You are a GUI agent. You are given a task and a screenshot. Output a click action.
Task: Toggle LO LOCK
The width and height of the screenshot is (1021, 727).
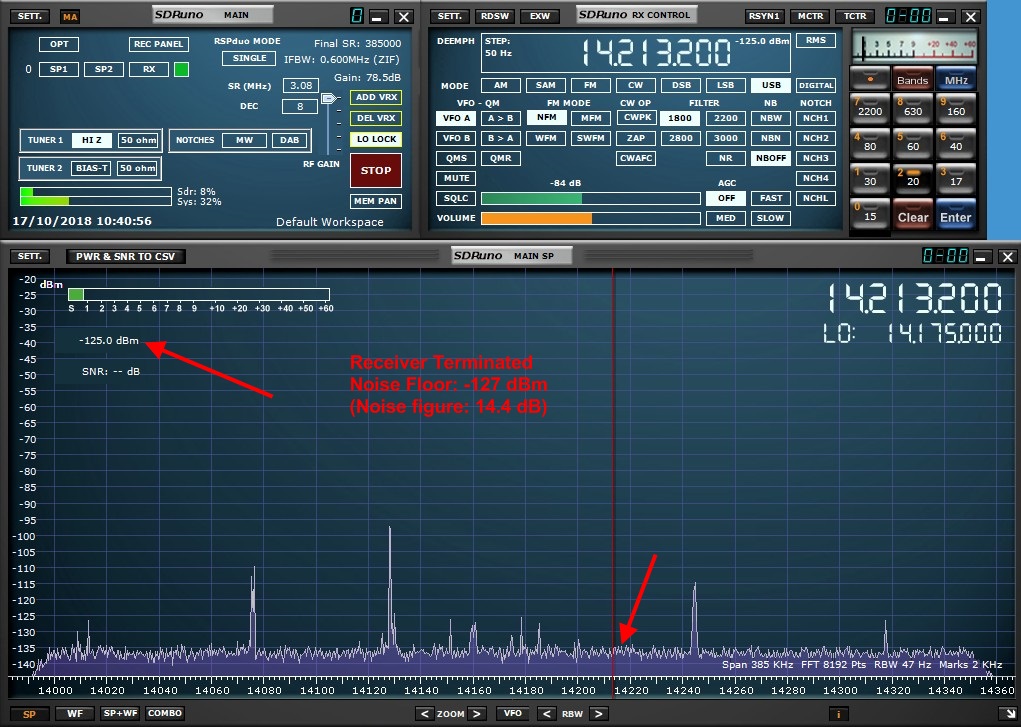pos(376,139)
